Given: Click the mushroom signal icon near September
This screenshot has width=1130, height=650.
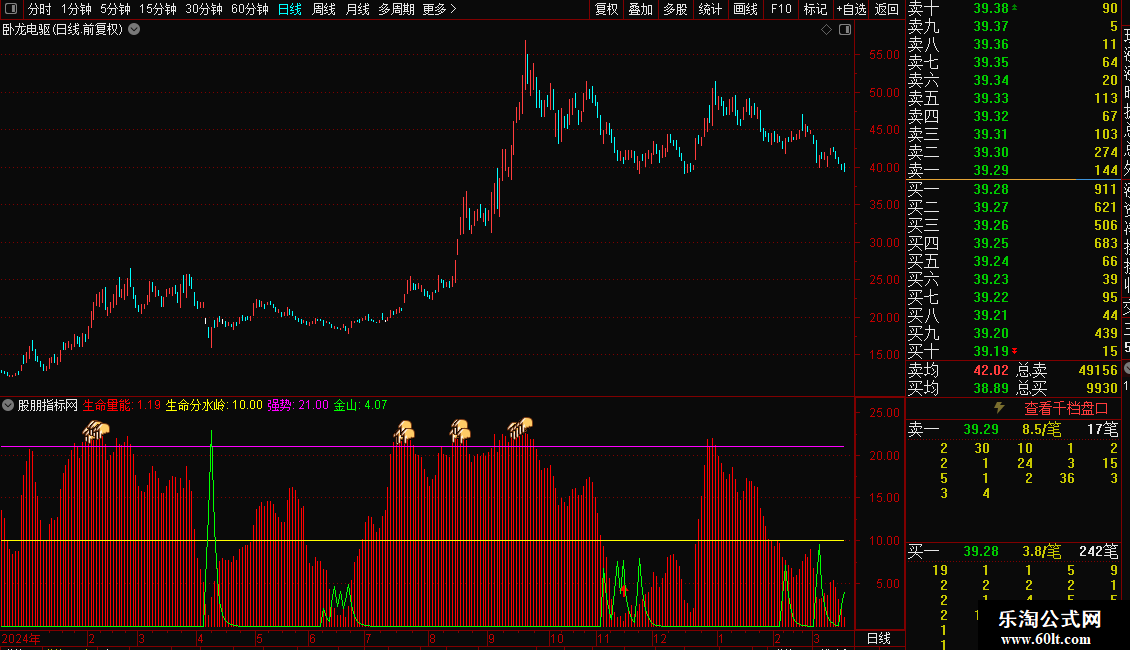Looking at the screenshot, I should click(521, 427).
